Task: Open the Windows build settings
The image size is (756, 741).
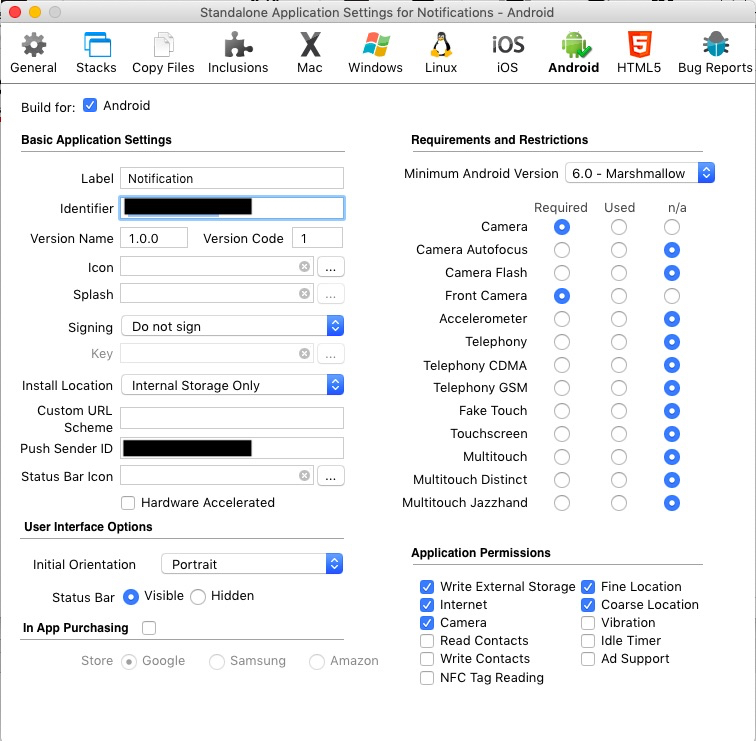Action: click(x=375, y=52)
